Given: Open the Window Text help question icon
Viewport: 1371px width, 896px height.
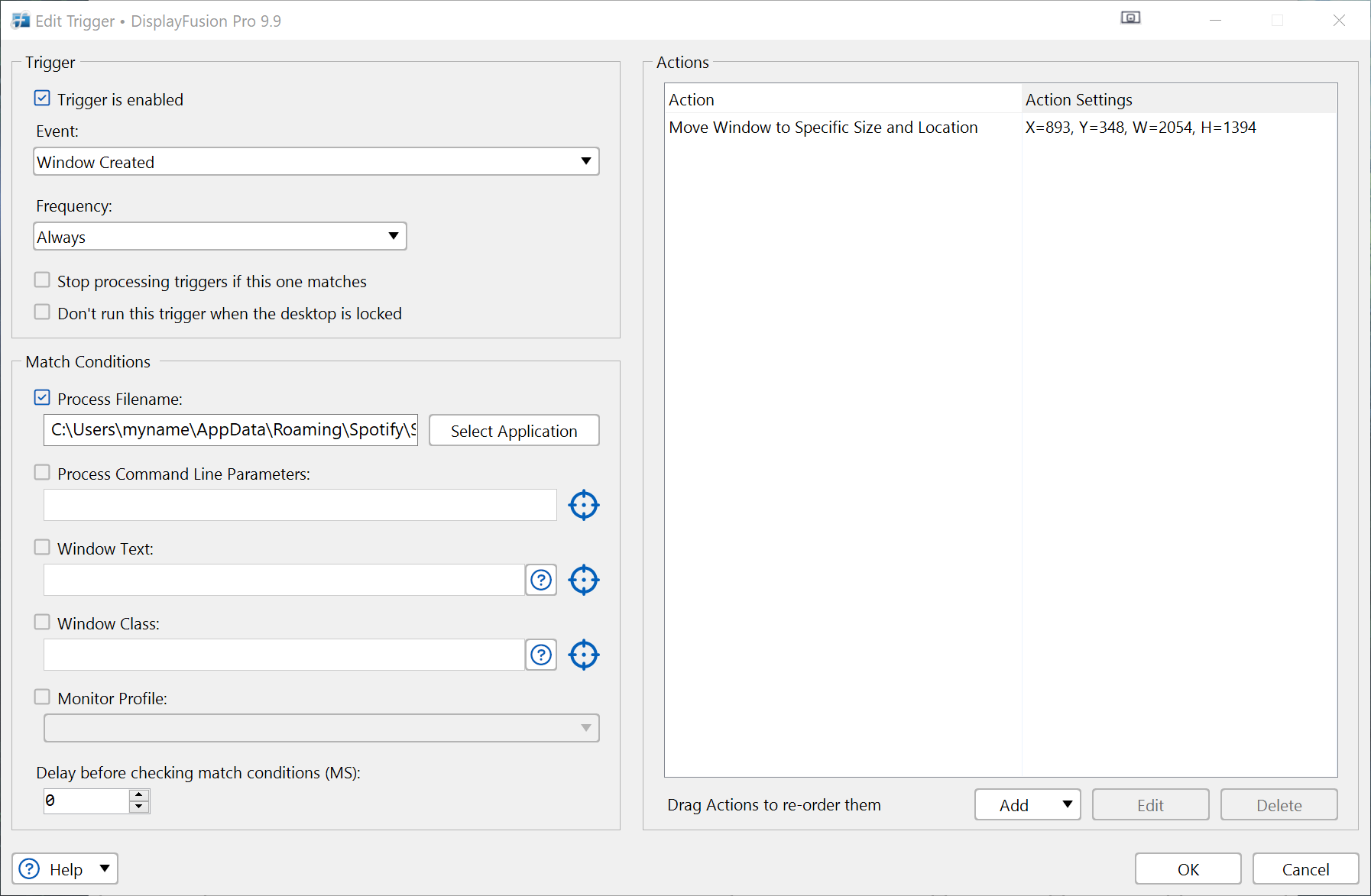Looking at the screenshot, I should coord(541,580).
